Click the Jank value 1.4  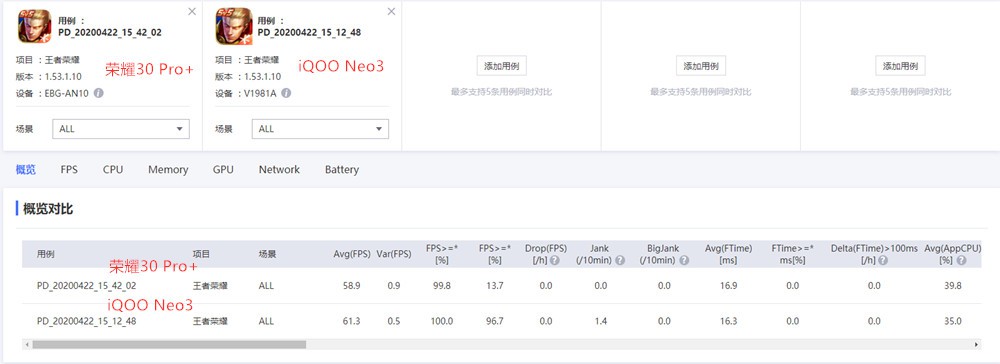(x=600, y=321)
